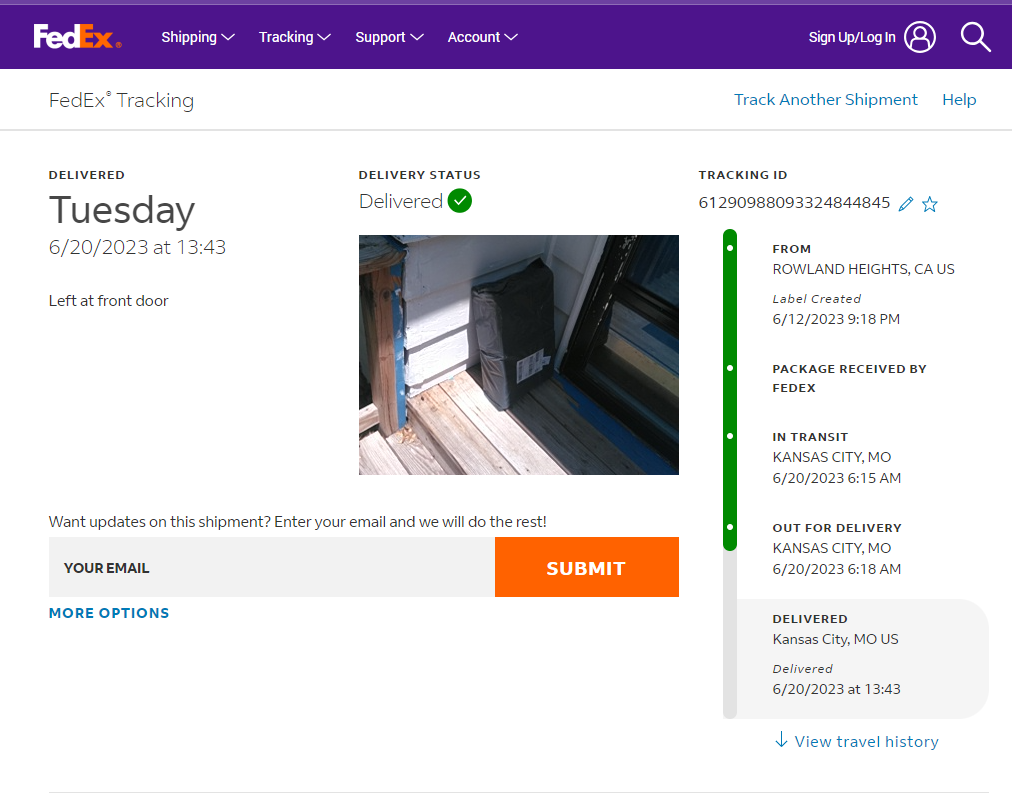This screenshot has width=1012, height=800.
Task: Open the search magnifier icon
Action: 975,37
